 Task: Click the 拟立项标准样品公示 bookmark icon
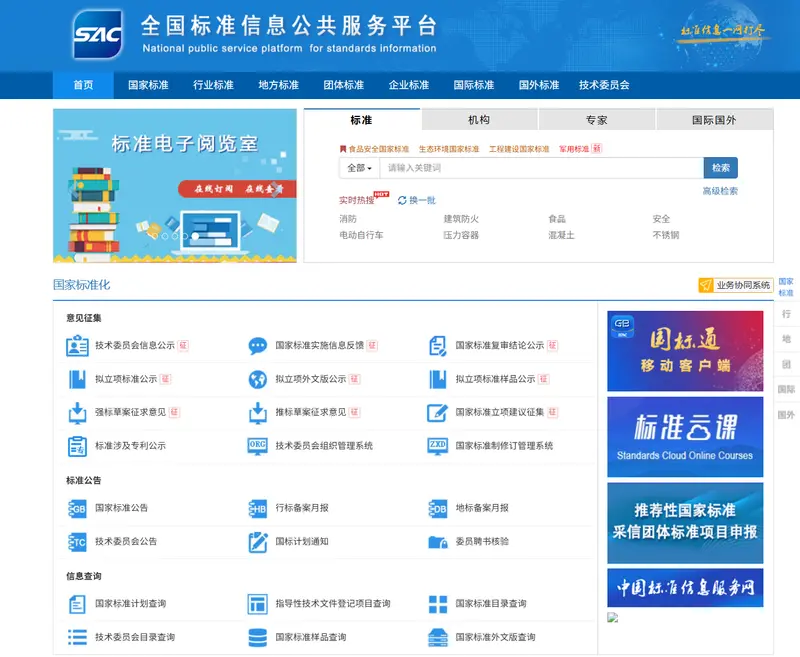(438, 380)
